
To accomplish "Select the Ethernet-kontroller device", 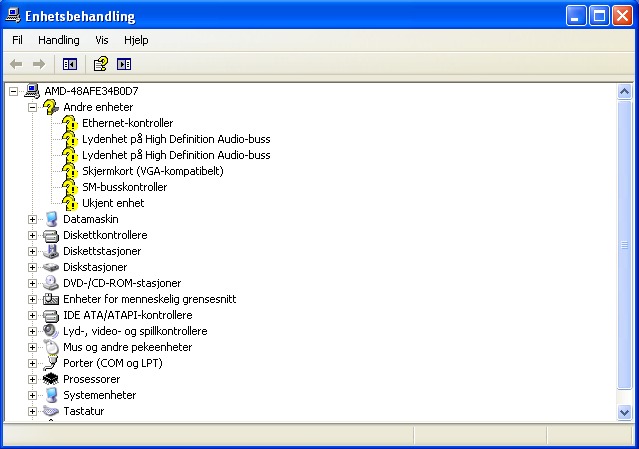I will [128, 123].
